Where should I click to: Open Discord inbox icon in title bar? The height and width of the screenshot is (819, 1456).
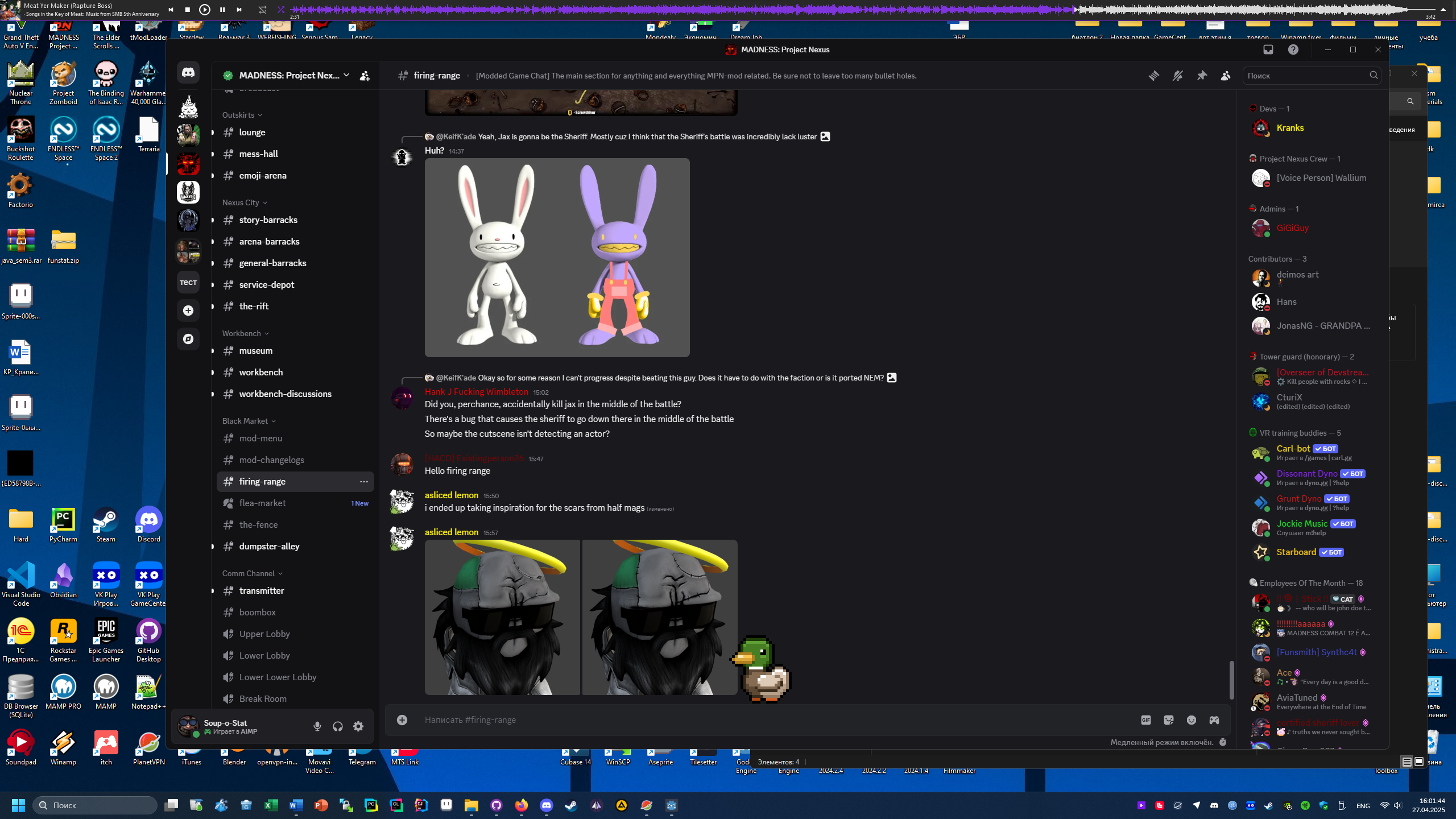click(x=1268, y=49)
